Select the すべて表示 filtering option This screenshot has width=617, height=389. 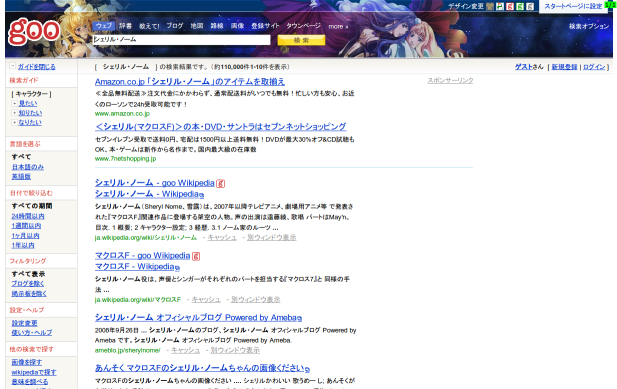click(x=28, y=274)
